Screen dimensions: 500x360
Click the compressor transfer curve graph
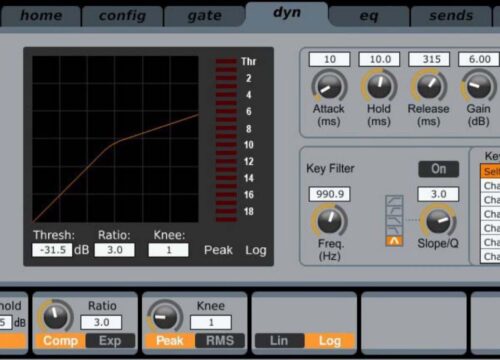[x=115, y=139]
